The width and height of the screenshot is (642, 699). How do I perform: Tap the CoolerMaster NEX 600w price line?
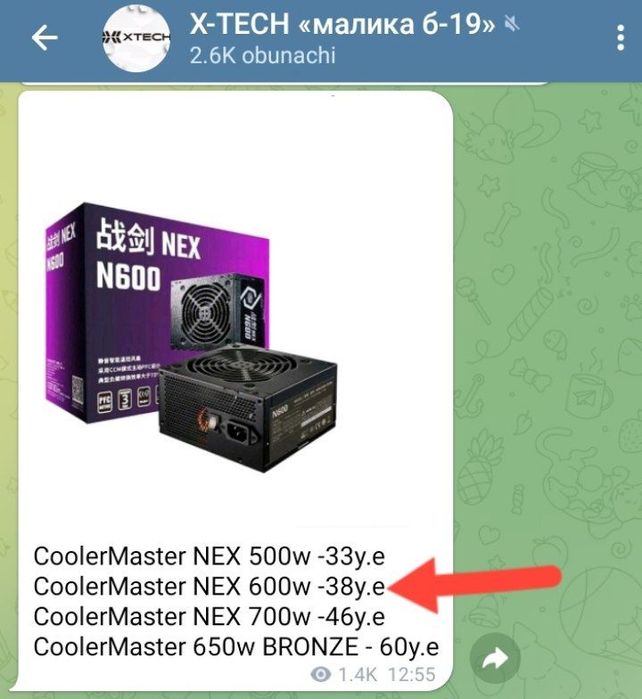[x=209, y=586]
